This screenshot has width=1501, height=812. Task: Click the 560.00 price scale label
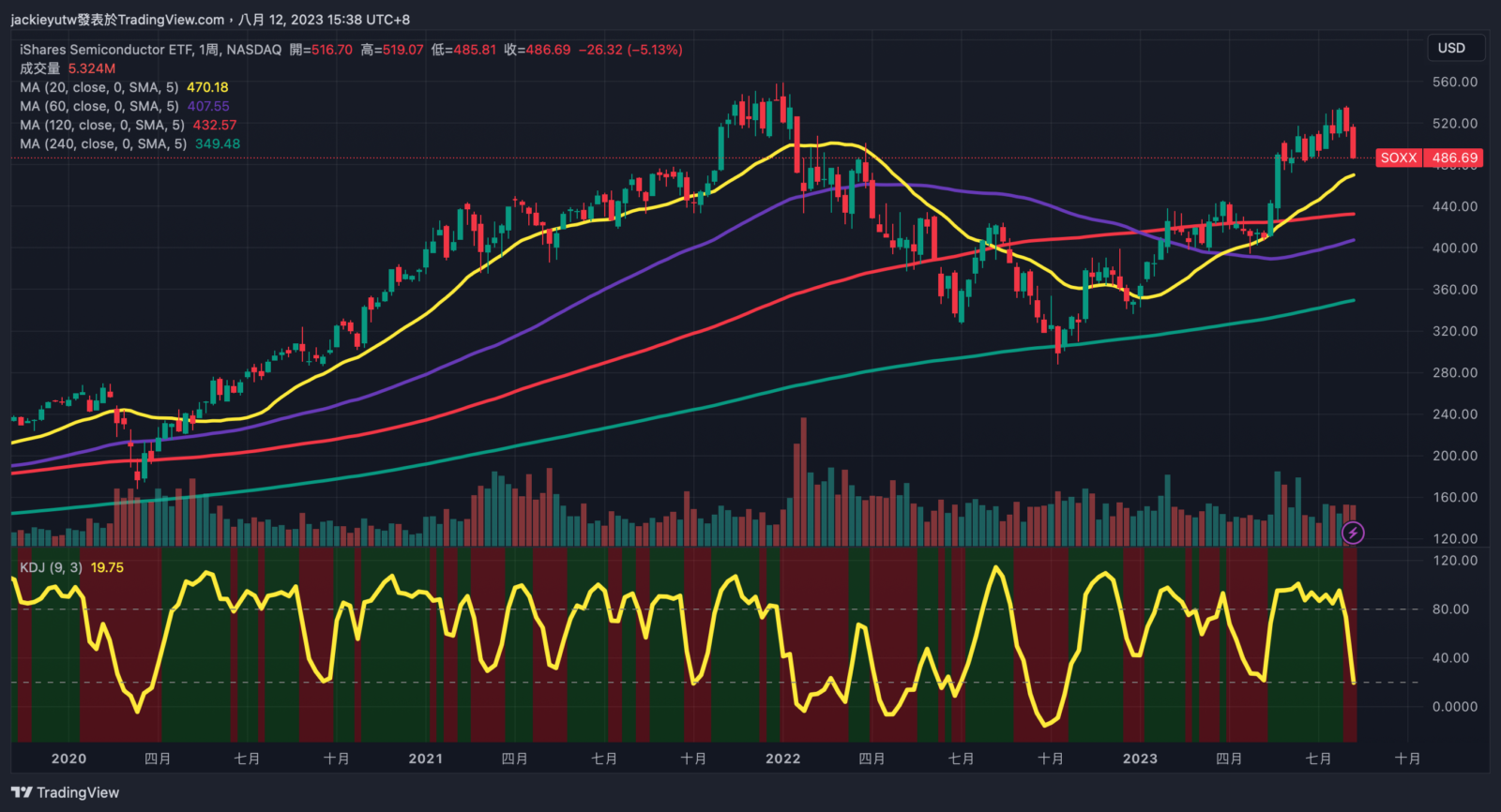click(1454, 82)
